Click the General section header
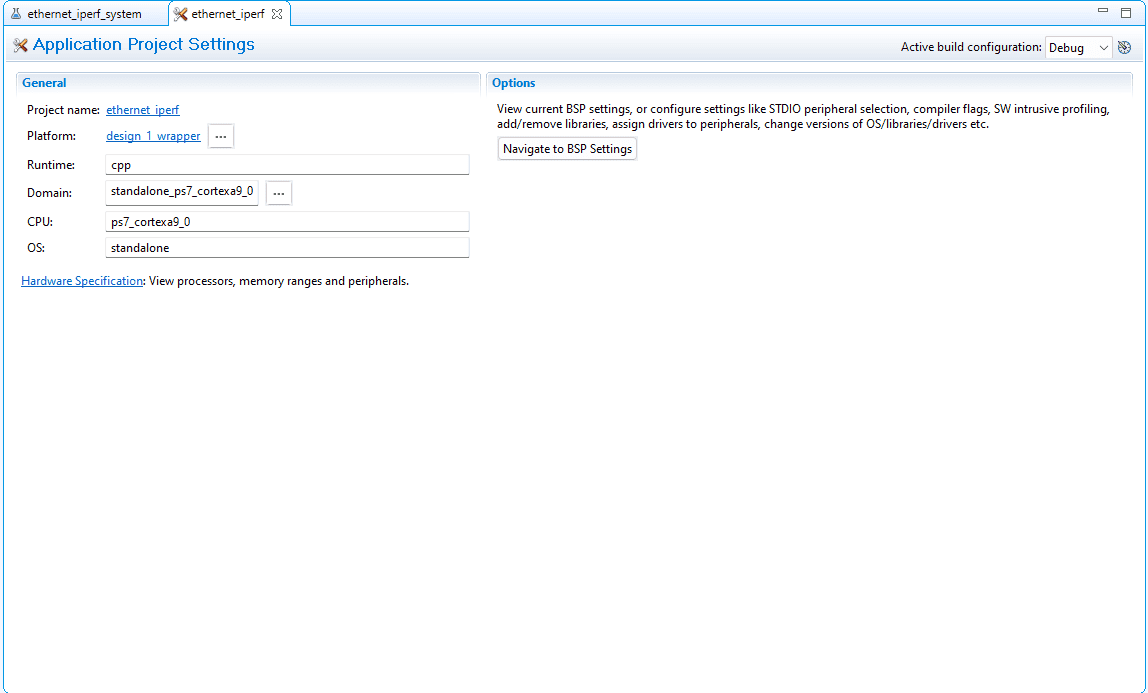This screenshot has width=1148, height=693. [x=44, y=83]
